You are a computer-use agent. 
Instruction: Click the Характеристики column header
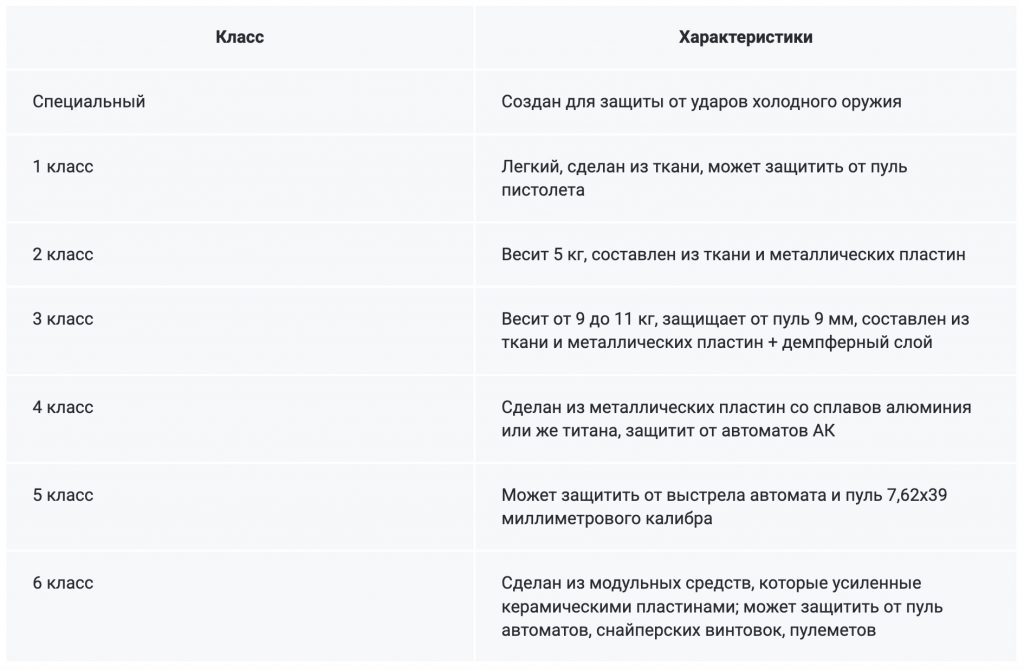click(x=745, y=37)
